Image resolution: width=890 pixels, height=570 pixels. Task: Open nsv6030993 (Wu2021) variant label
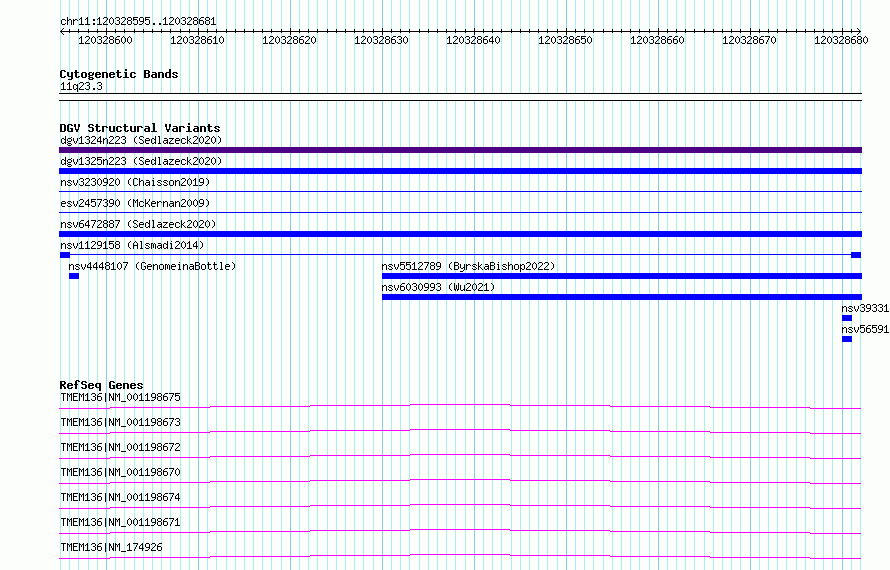pos(438,287)
